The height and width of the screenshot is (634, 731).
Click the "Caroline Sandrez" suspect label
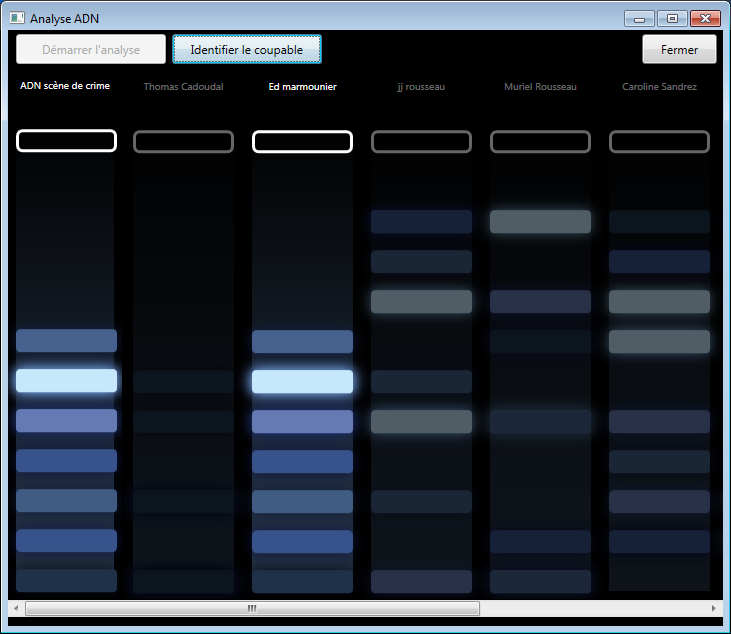(659, 87)
